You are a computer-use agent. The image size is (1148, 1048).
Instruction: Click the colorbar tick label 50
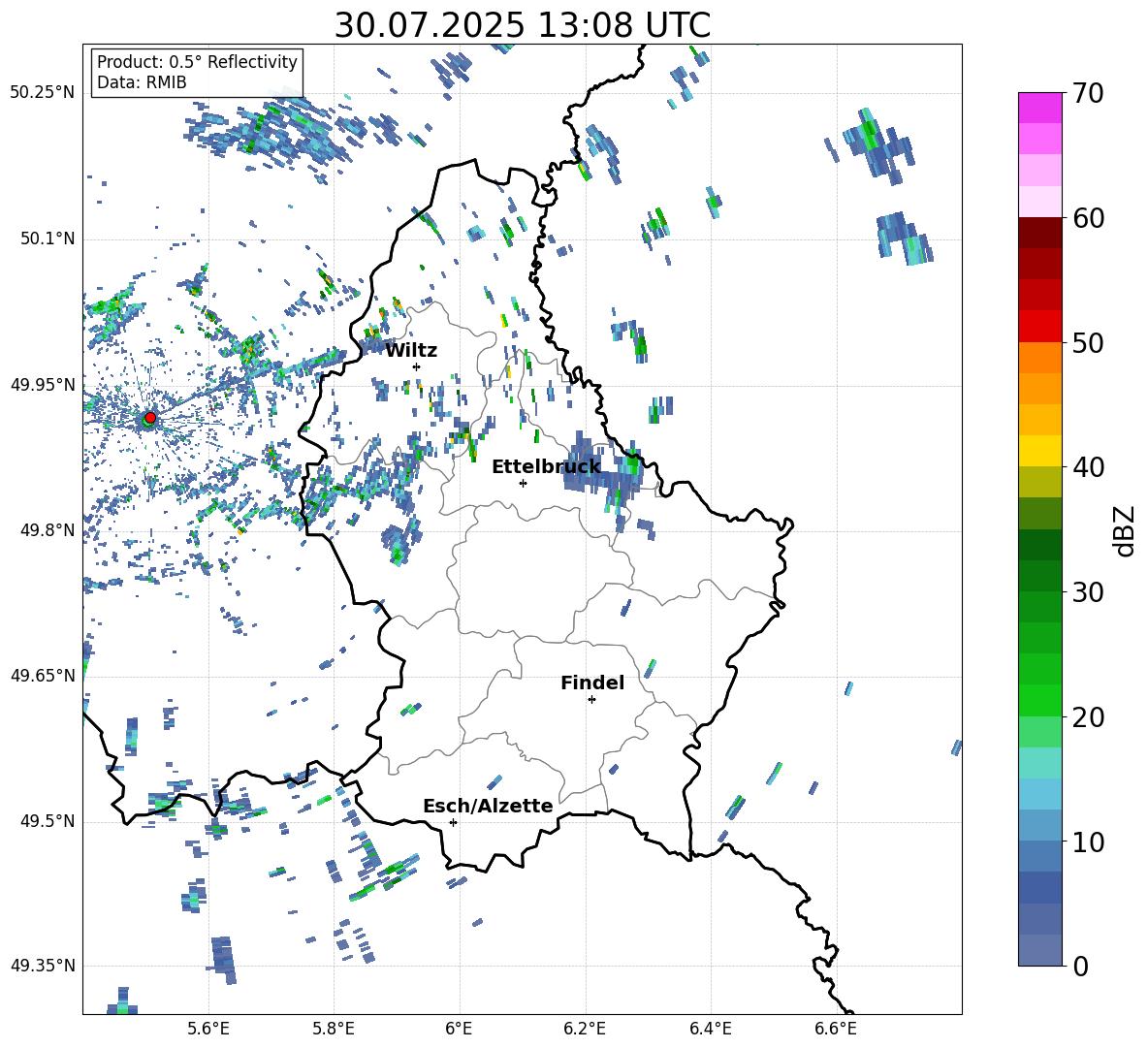1088,342
